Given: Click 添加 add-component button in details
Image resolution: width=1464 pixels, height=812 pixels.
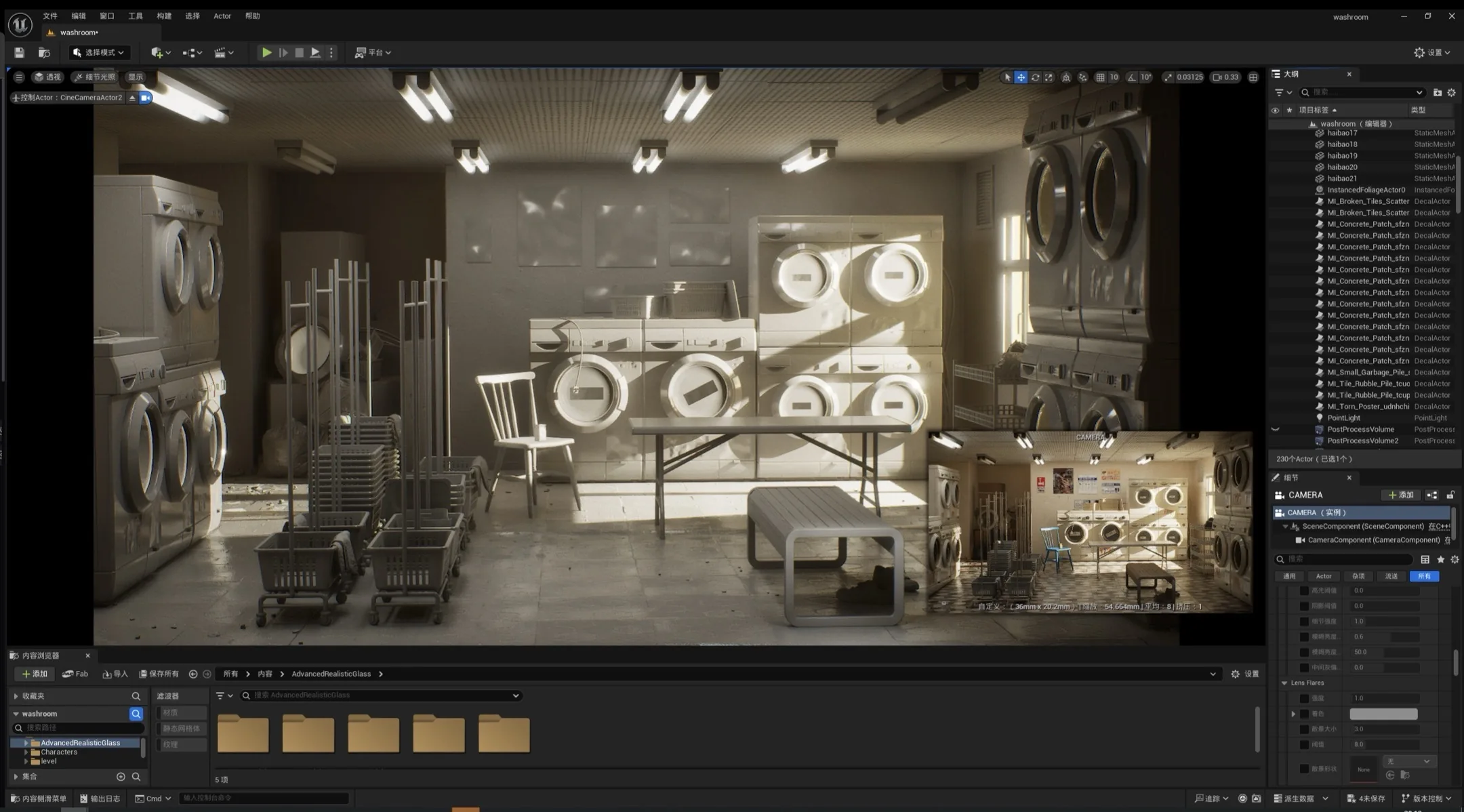Looking at the screenshot, I should (x=1401, y=495).
